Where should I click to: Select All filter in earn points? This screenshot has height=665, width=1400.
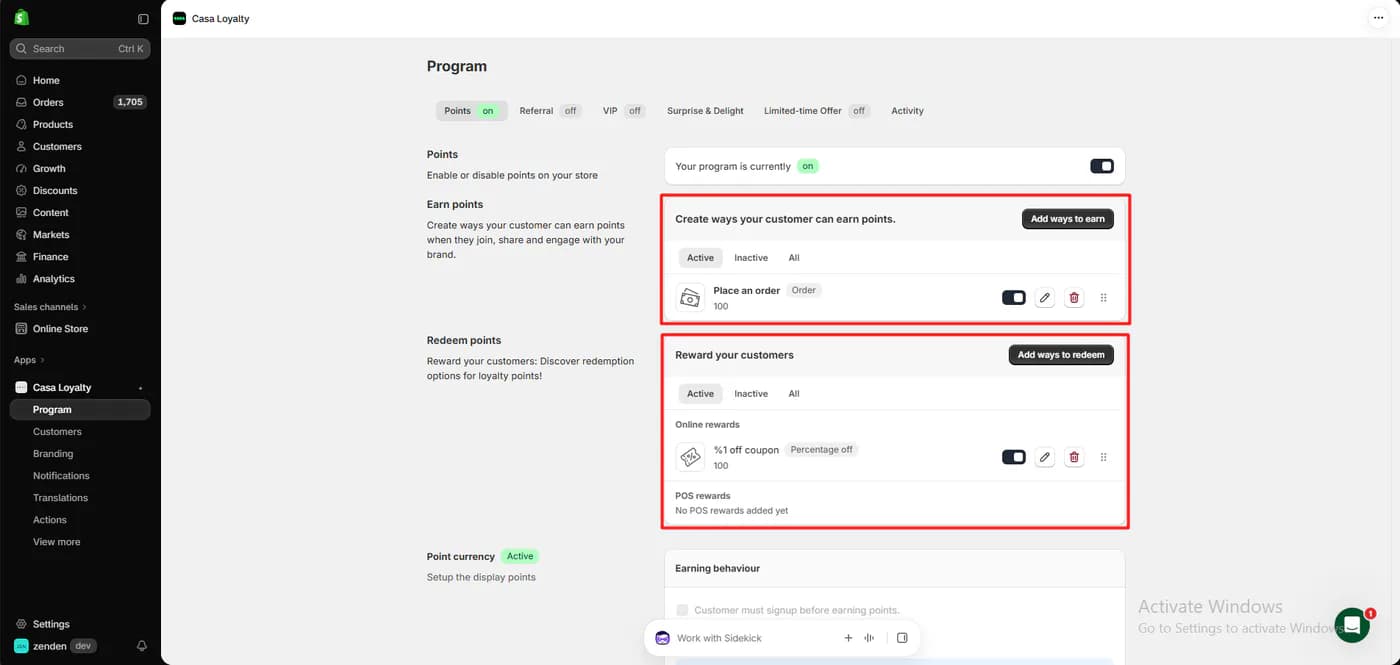click(x=794, y=258)
